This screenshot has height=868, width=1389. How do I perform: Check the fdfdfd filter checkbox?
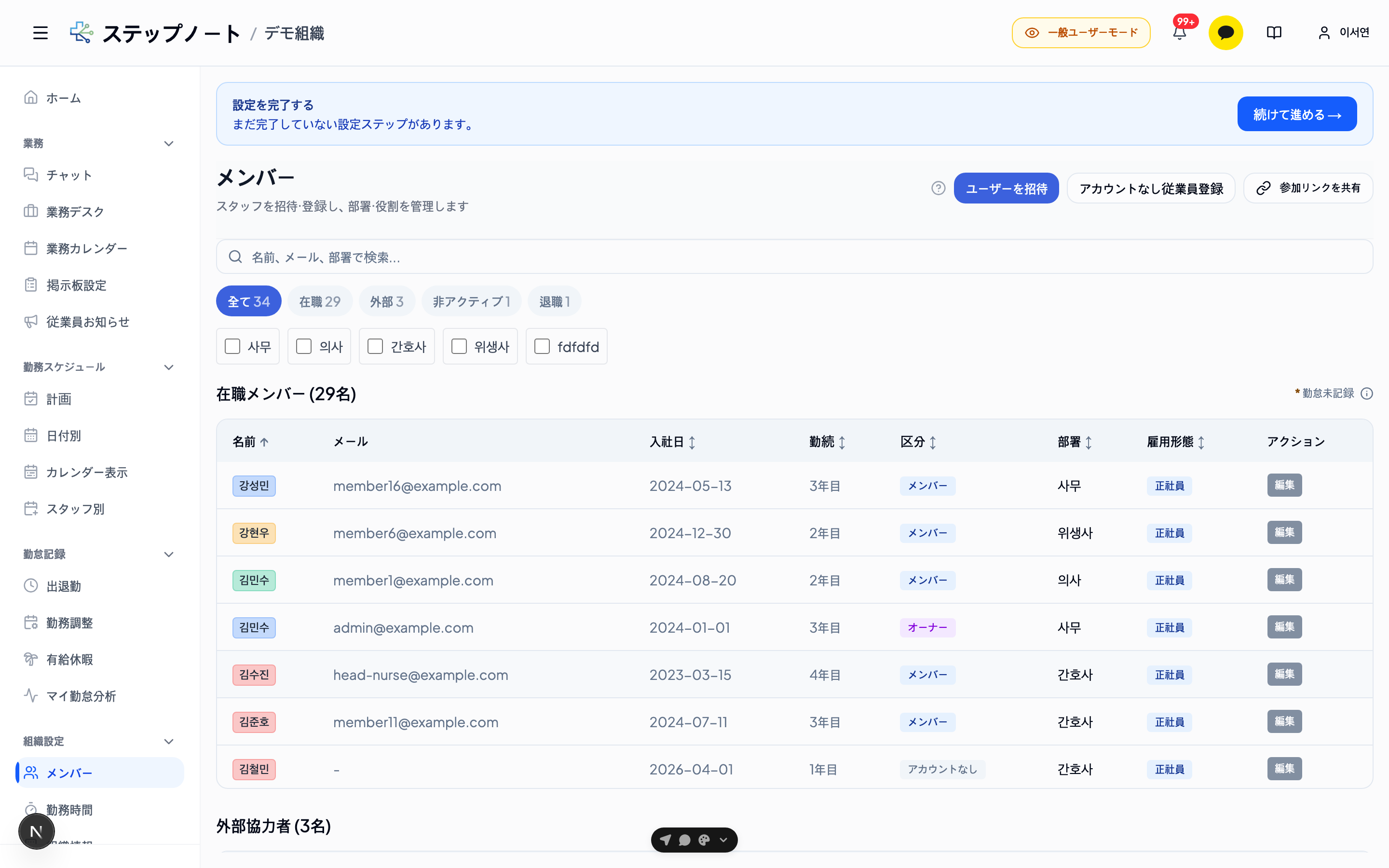542,346
